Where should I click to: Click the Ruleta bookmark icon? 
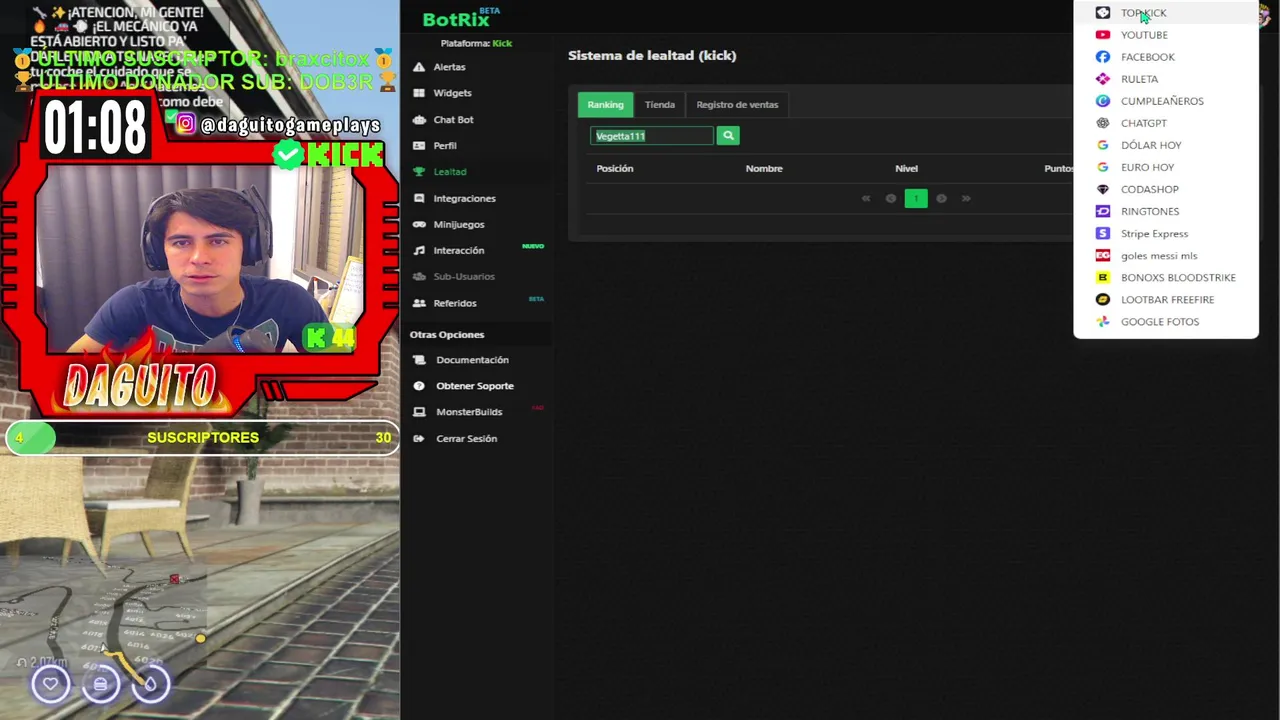click(1102, 79)
